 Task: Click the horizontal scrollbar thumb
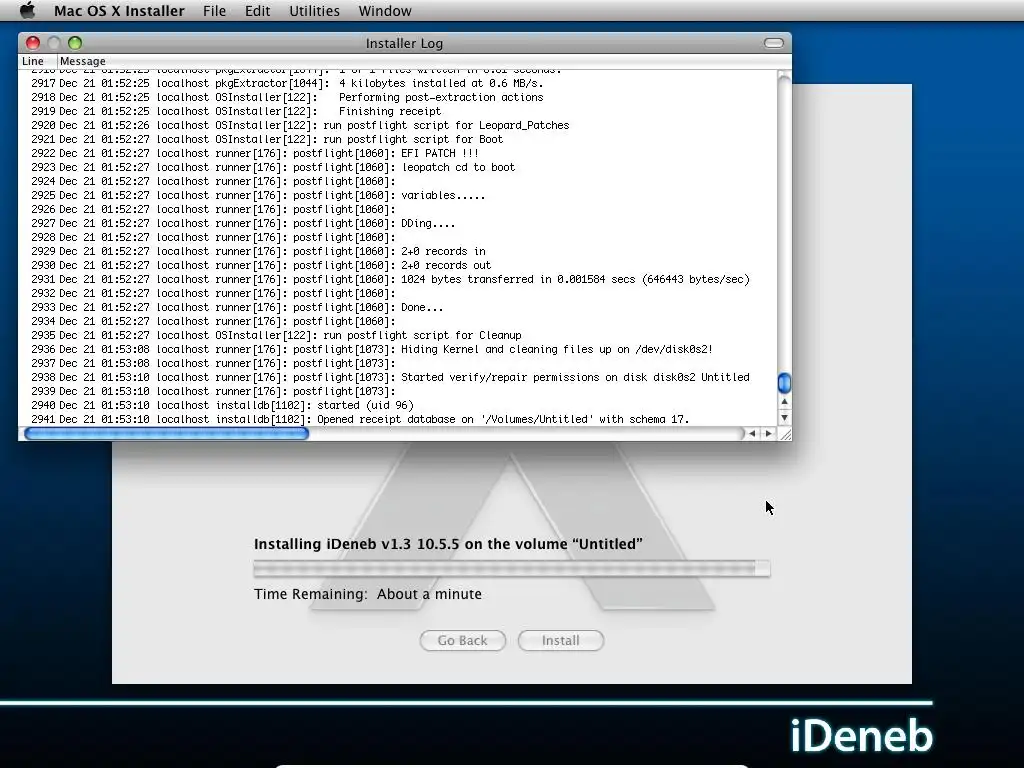pos(166,434)
